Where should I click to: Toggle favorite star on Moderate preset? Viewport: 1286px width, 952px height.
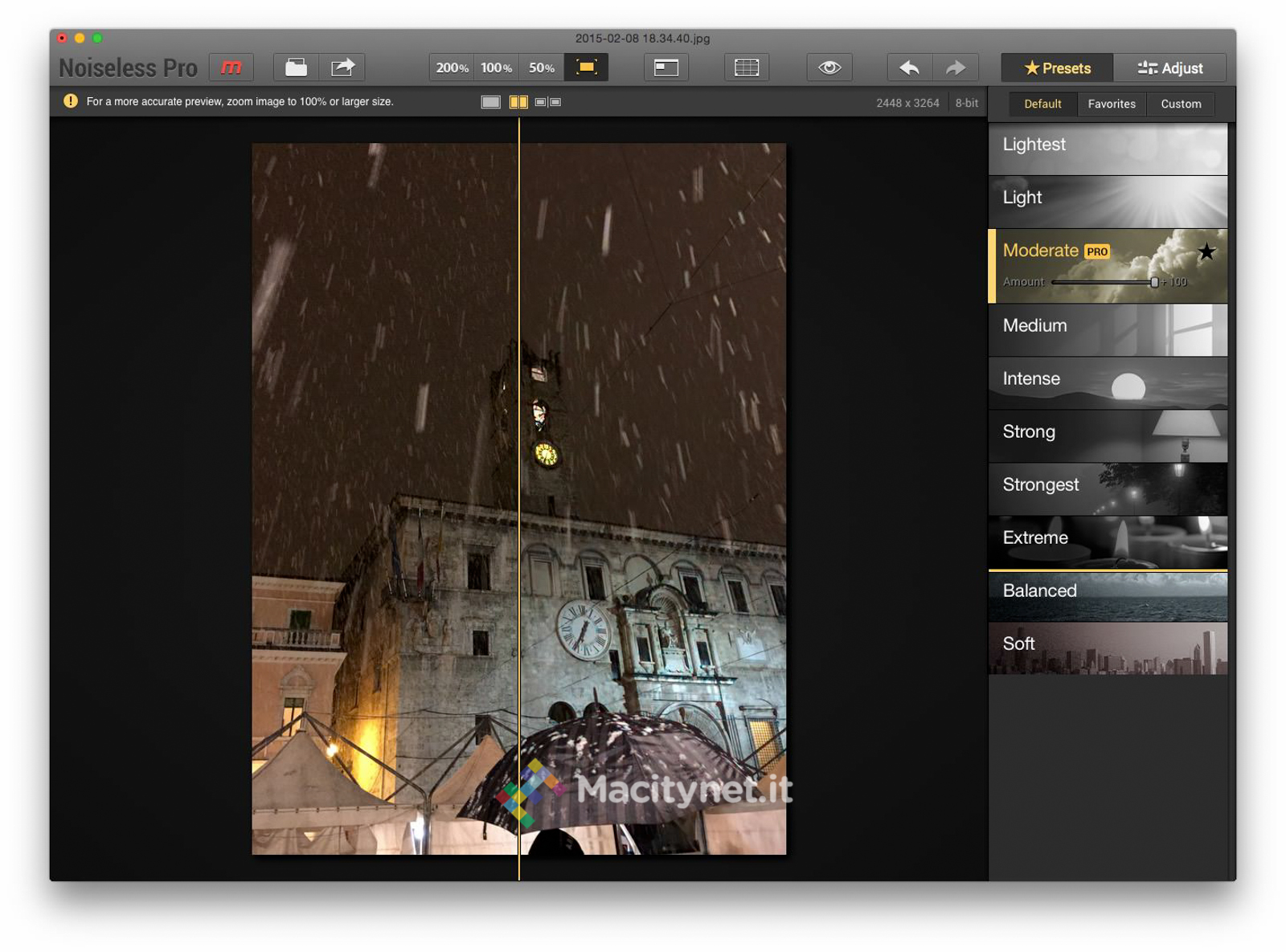pyautogui.click(x=1206, y=251)
